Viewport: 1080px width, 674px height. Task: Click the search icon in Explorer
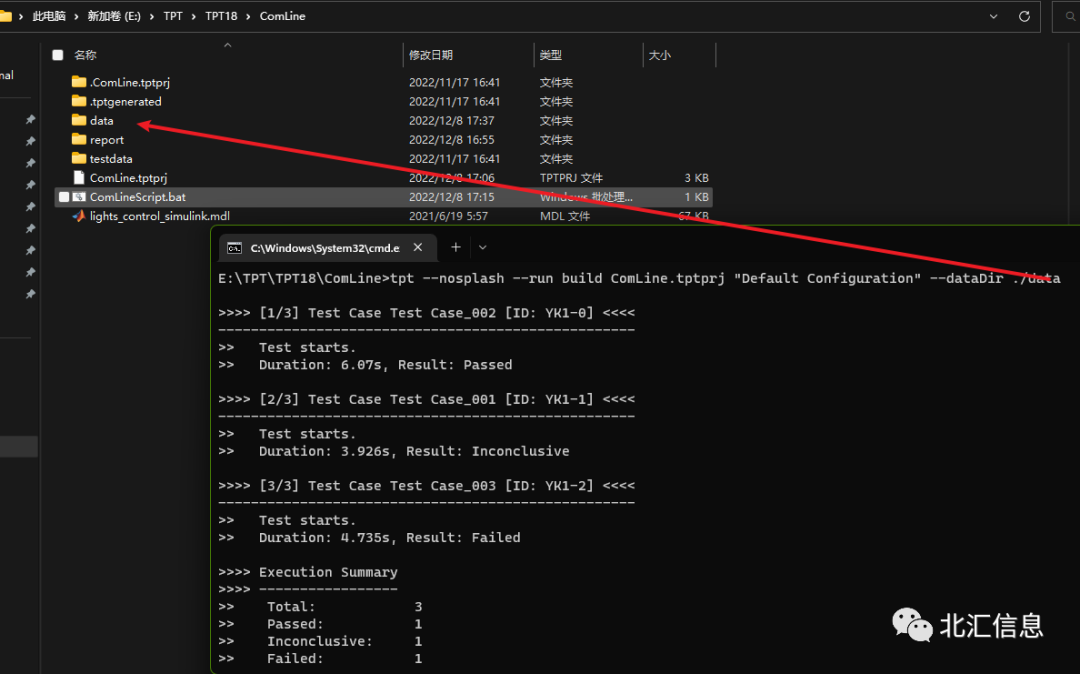tap(1071, 16)
